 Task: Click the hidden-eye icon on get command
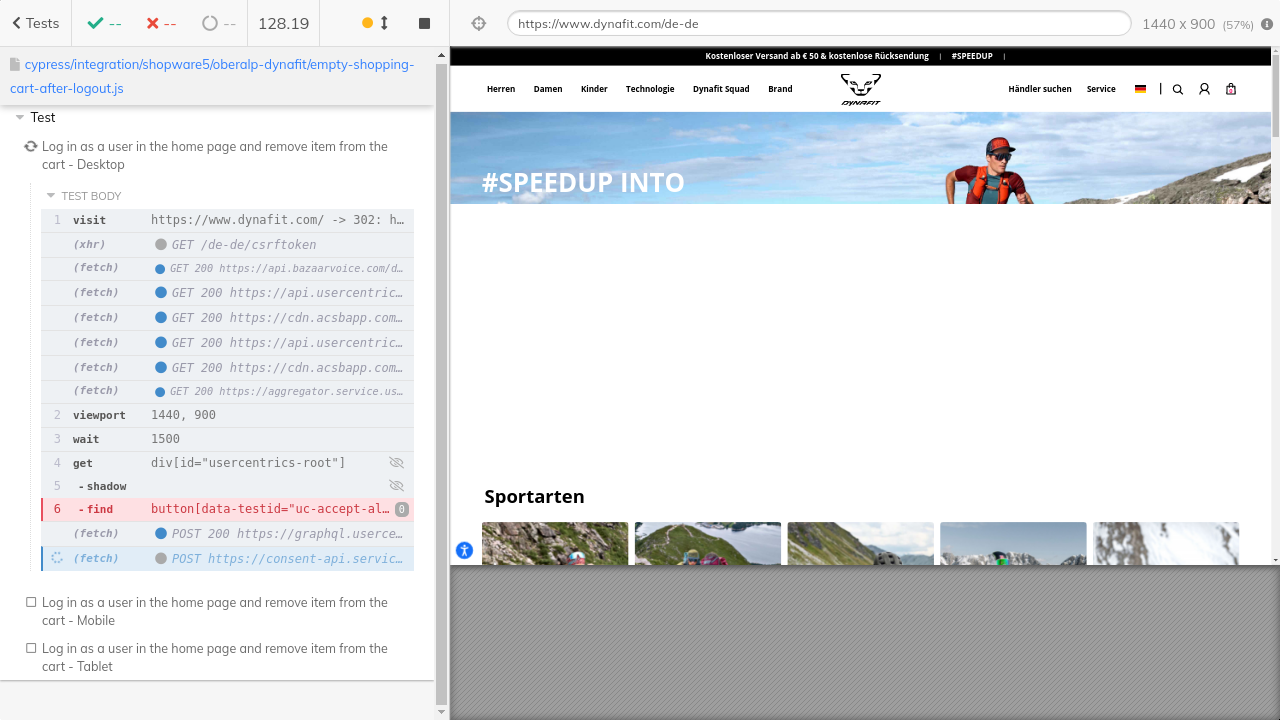pyautogui.click(x=396, y=463)
